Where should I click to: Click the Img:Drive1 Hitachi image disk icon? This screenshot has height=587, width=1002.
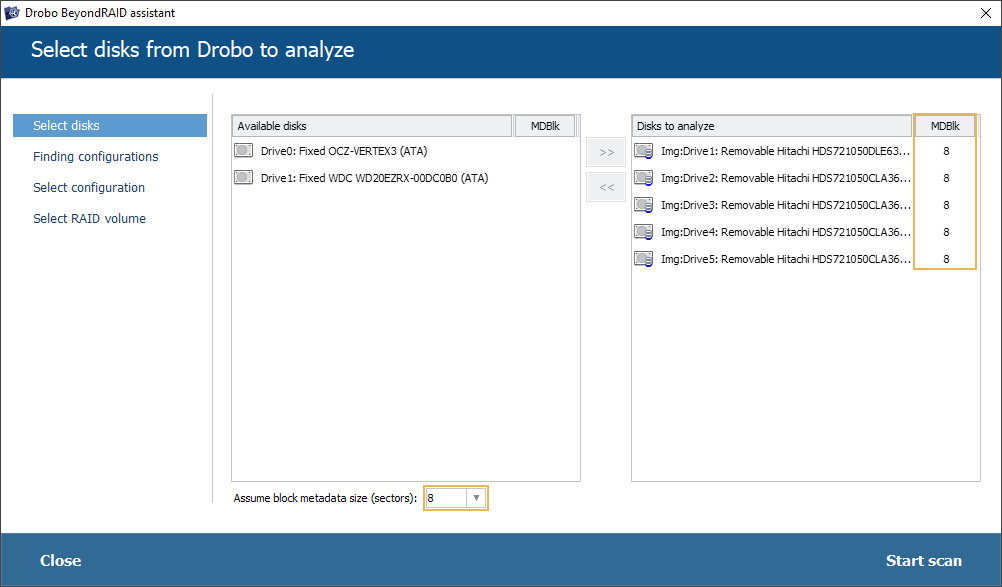pos(644,151)
